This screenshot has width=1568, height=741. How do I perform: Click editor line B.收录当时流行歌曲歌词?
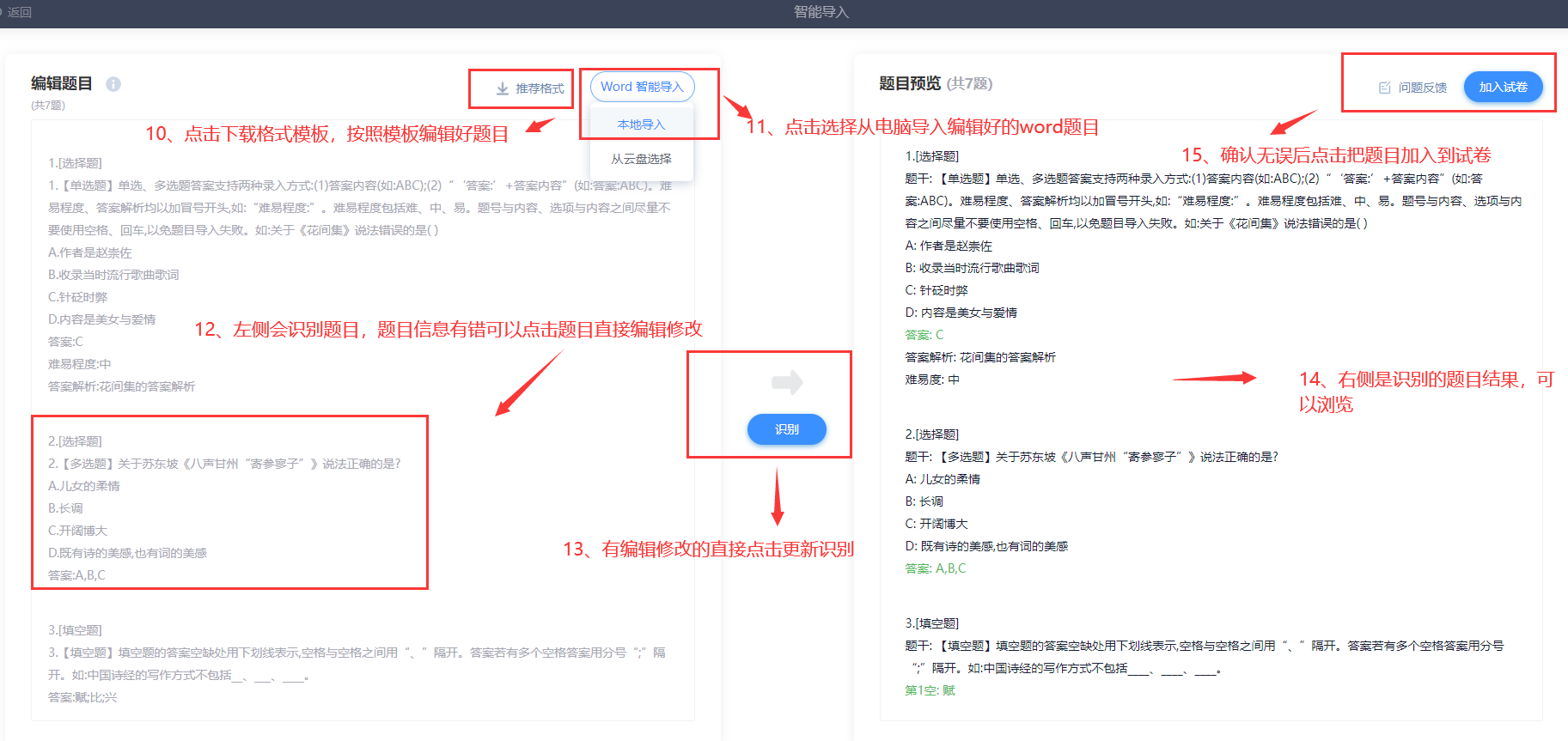pos(113,275)
